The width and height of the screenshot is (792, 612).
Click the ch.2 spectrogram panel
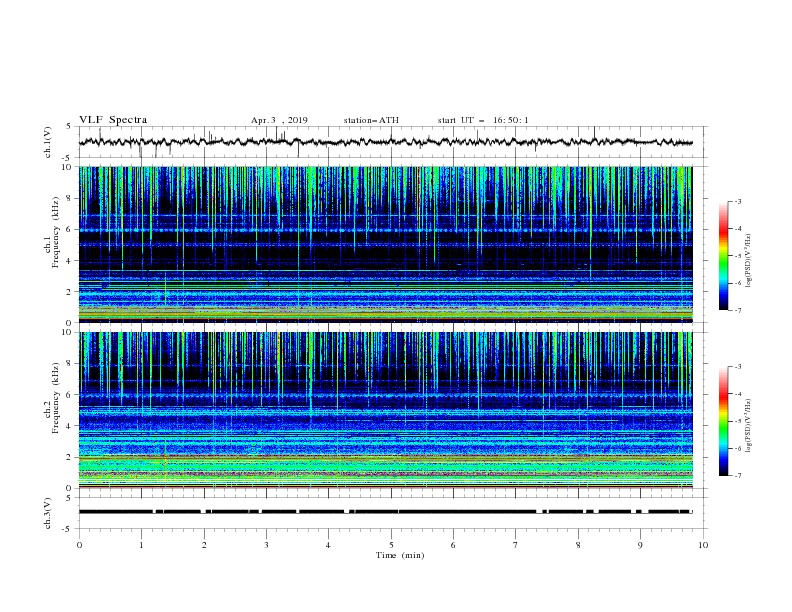pyautogui.click(x=385, y=410)
